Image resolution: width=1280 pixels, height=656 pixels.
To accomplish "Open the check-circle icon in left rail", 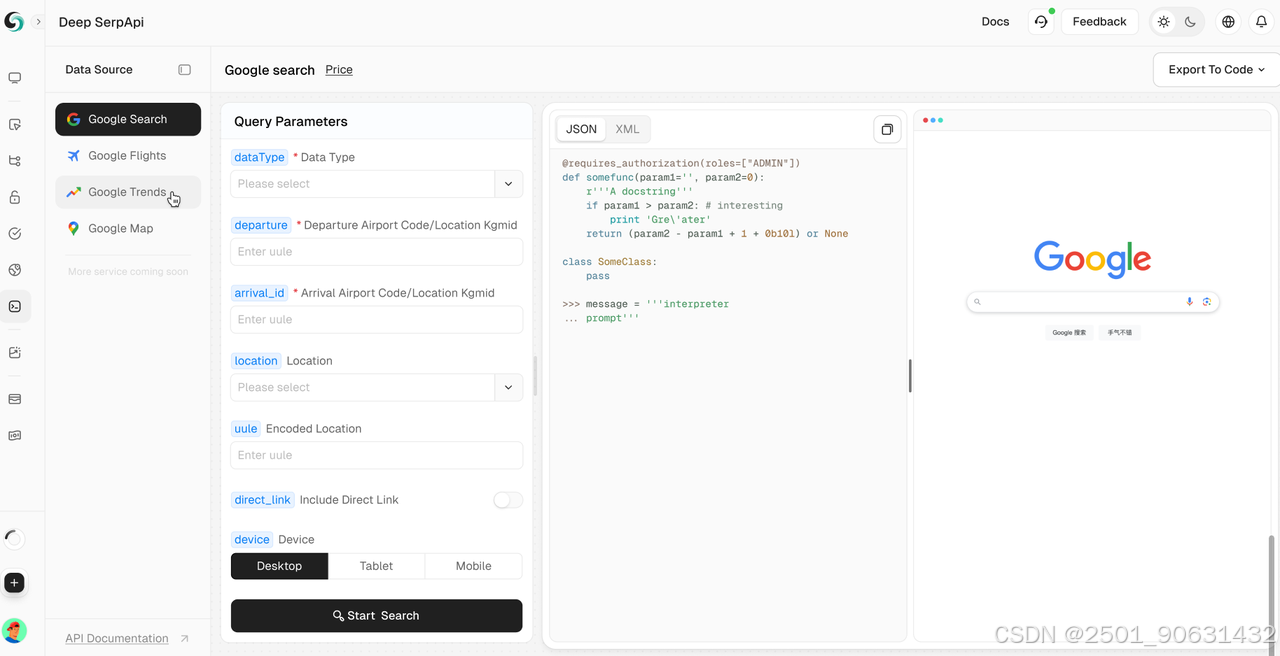I will [15, 234].
